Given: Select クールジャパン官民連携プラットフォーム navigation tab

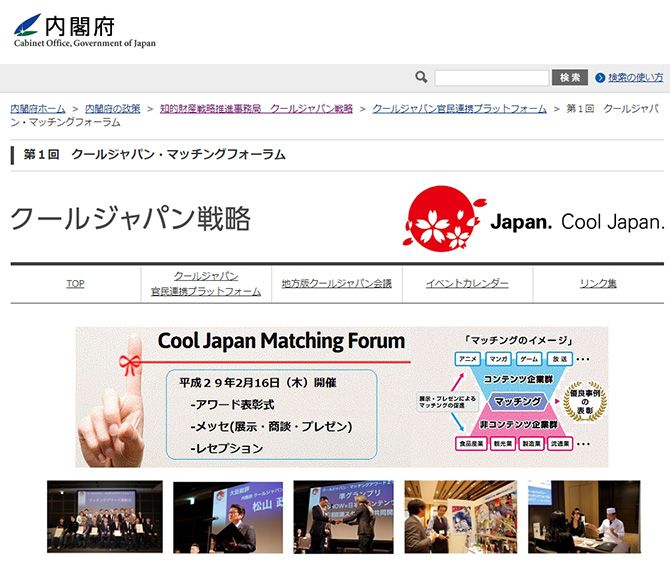Looking at the screenshot, I should [206, 284].
